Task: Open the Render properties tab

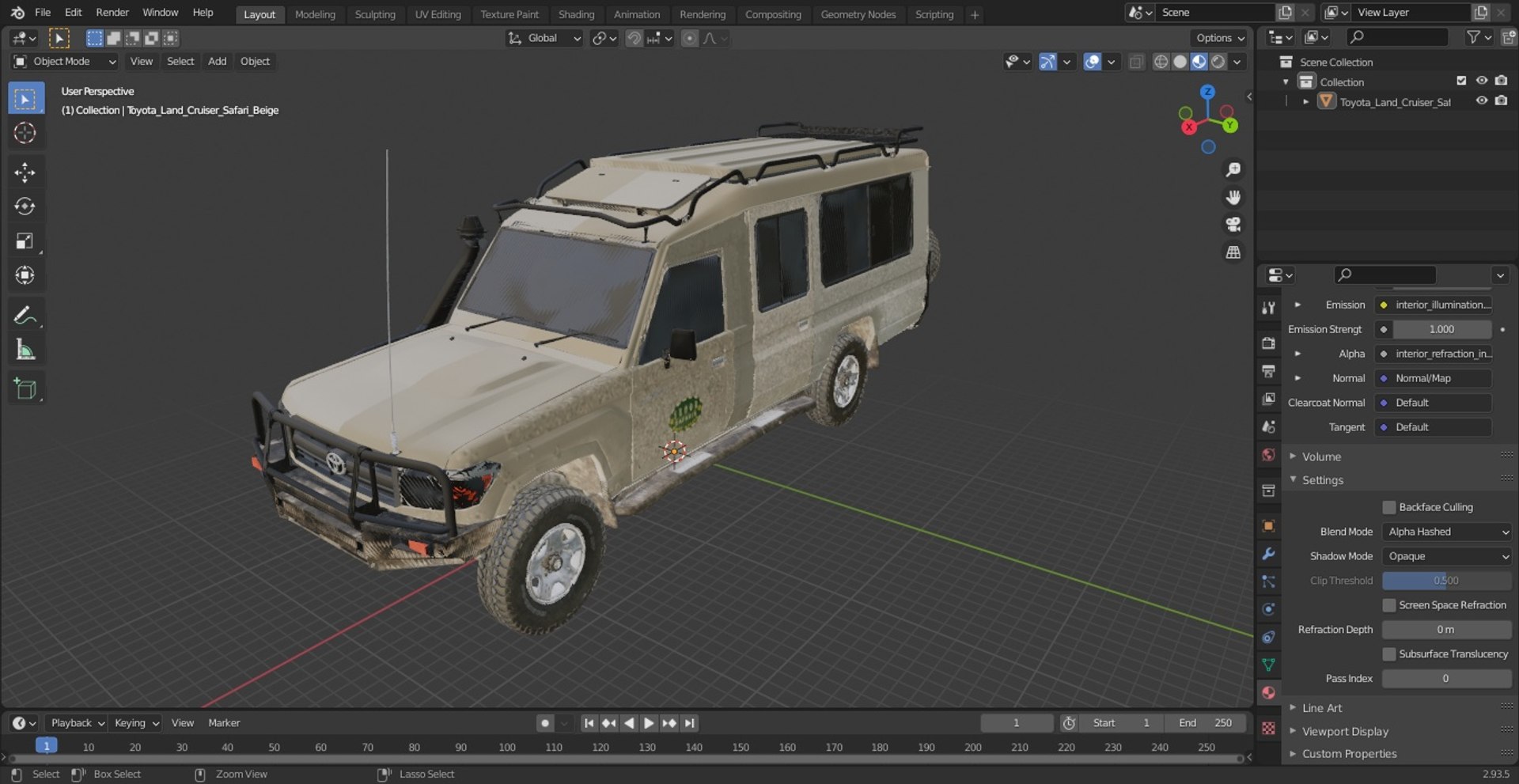Action: click(x=1268, y=343)
